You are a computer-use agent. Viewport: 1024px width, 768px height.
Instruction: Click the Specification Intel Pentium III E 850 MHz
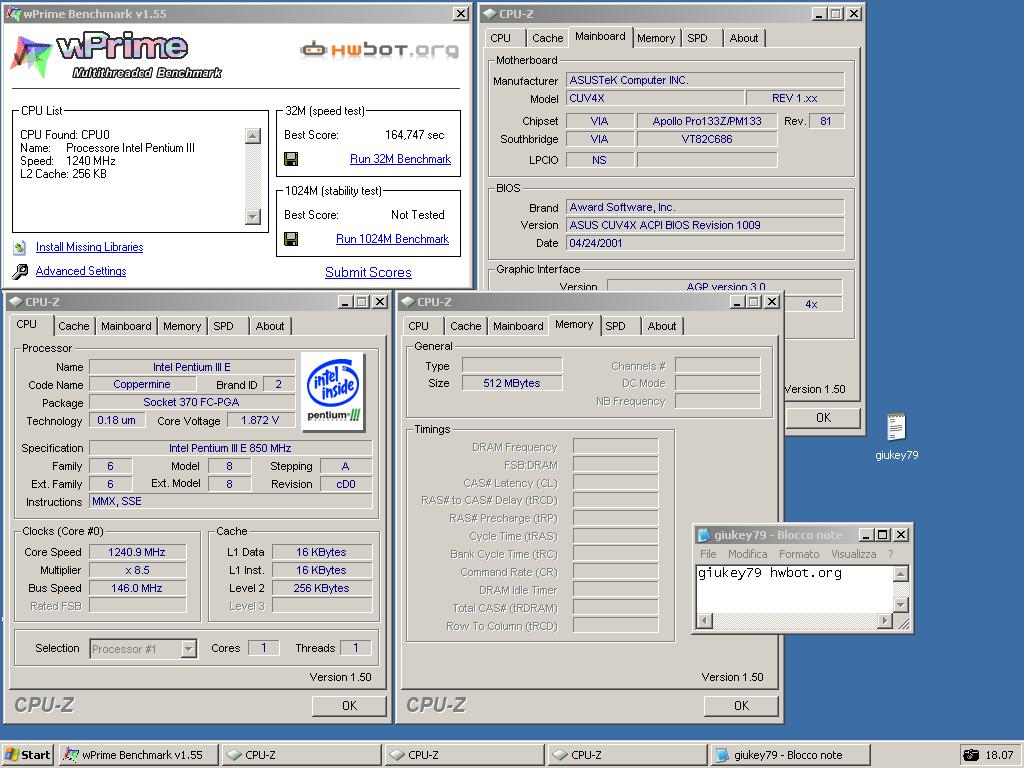click(x=231, y=448)
